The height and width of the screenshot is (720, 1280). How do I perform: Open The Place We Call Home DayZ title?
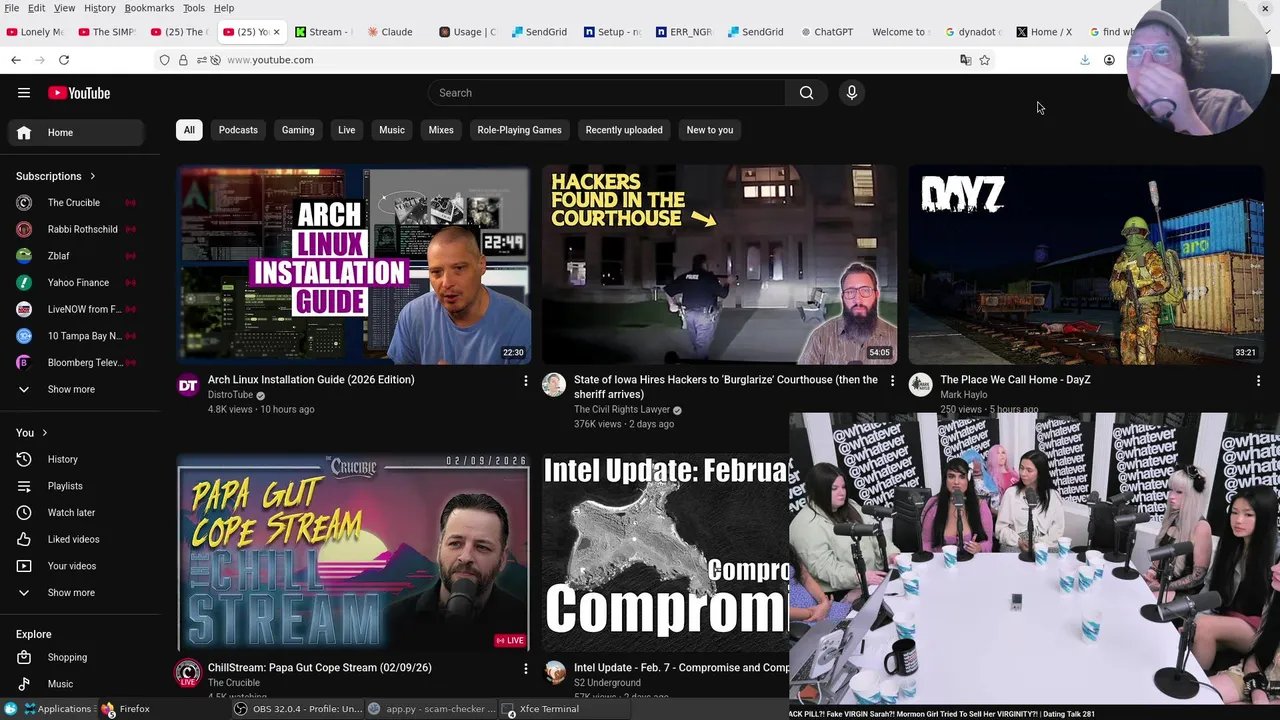tap(1015, 380)
